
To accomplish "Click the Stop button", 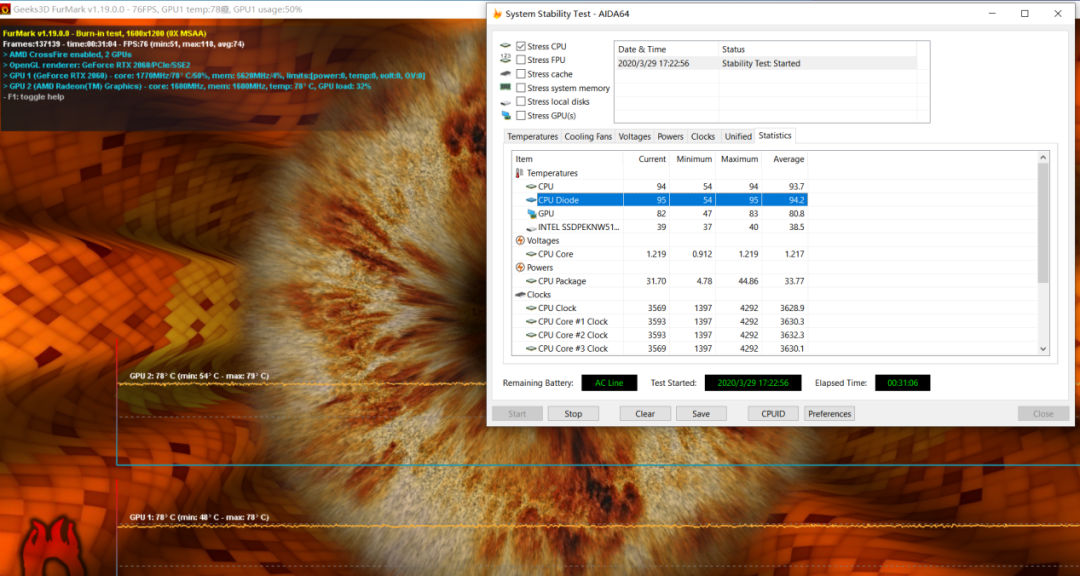I will tap(573, 414).
